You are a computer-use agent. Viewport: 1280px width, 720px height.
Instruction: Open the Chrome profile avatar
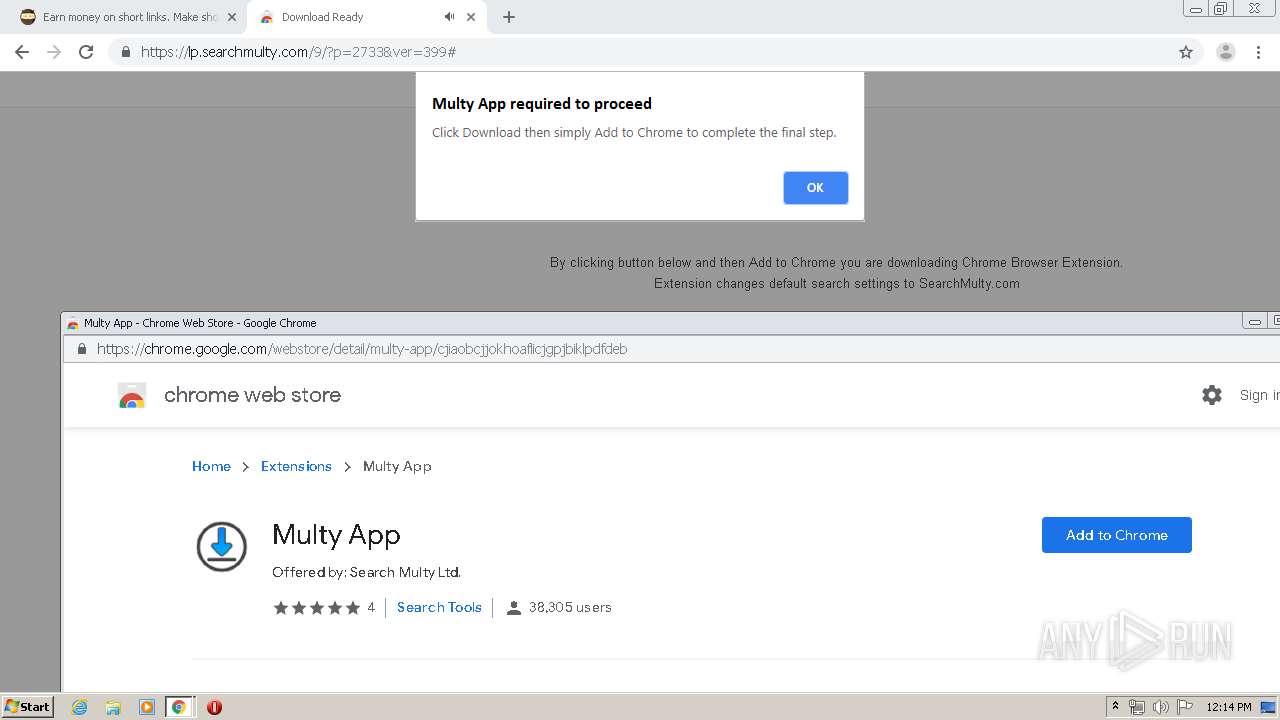tap(1226, 52)
